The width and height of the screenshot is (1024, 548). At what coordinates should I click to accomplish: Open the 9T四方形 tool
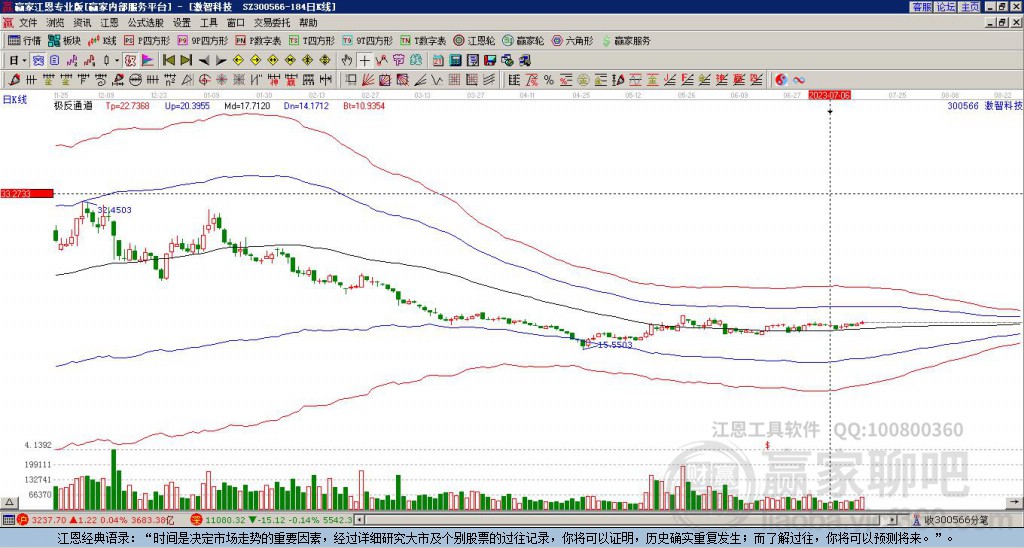pyautogui.click(x=368, y=40)
